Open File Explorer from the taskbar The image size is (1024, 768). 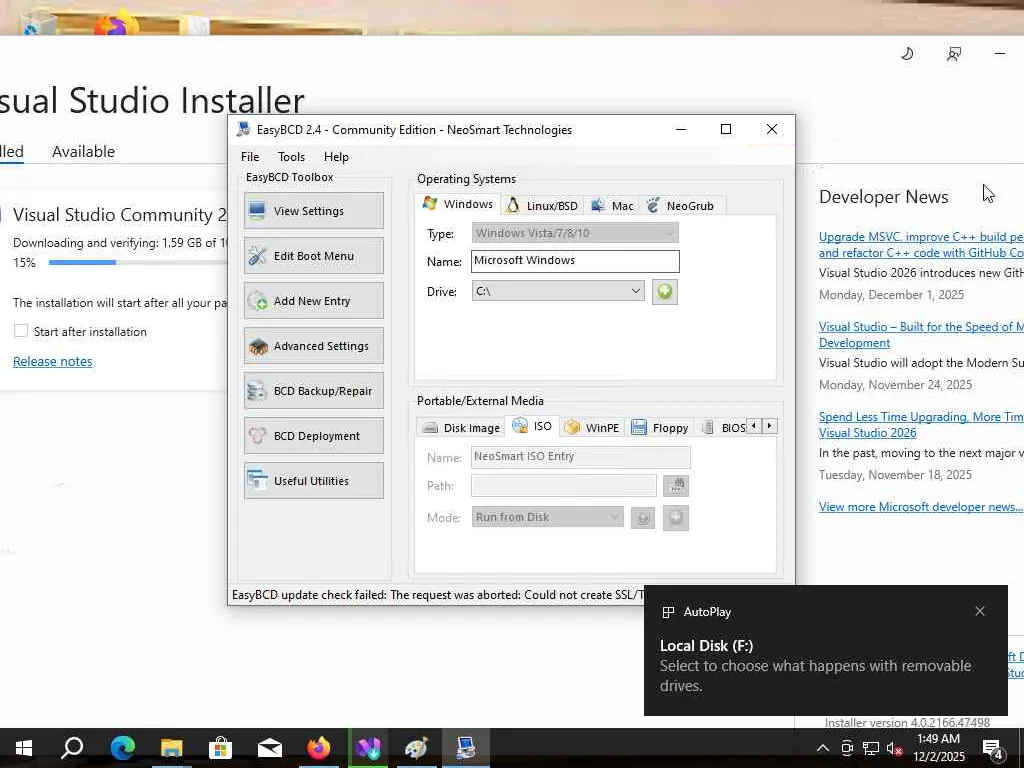coord(172,748)
